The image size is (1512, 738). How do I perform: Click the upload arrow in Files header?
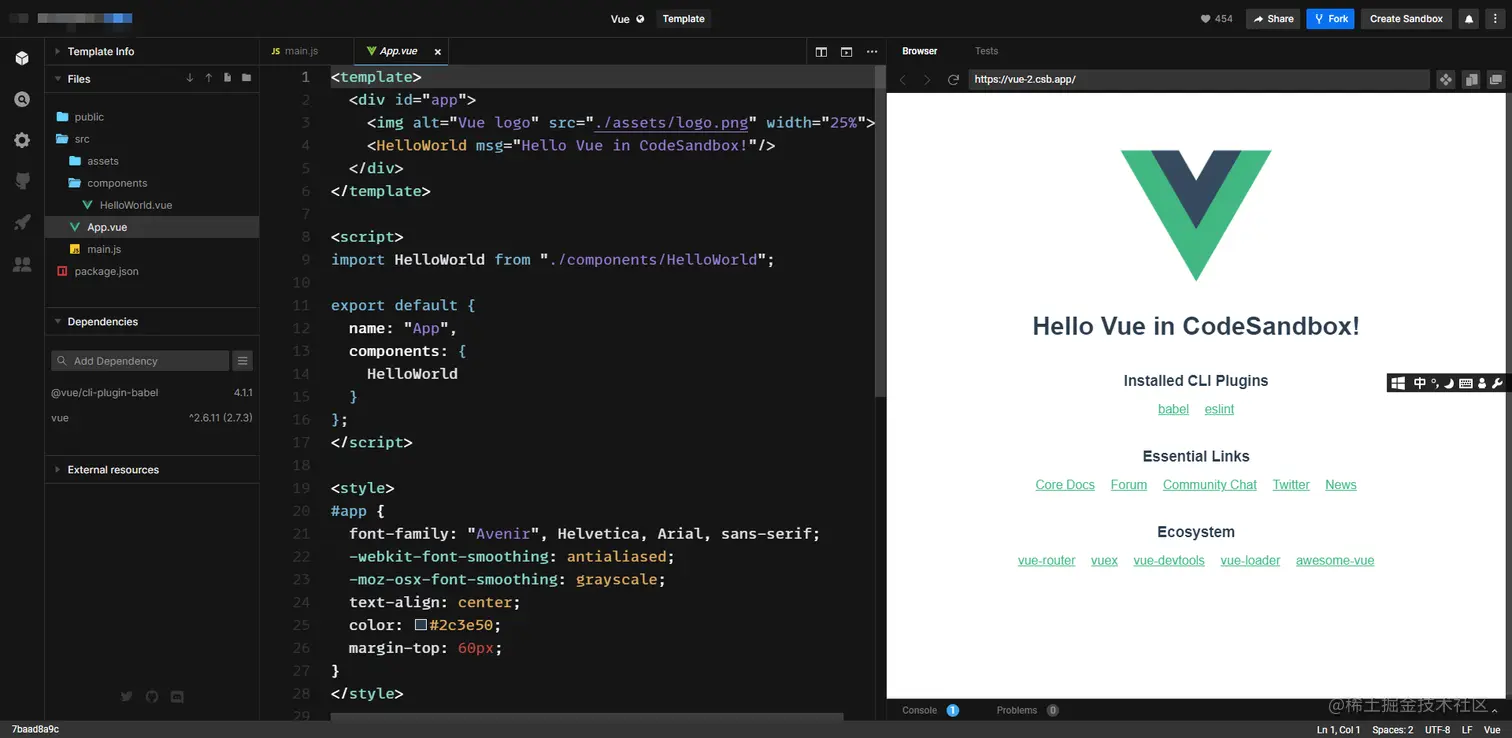point(208,78)
